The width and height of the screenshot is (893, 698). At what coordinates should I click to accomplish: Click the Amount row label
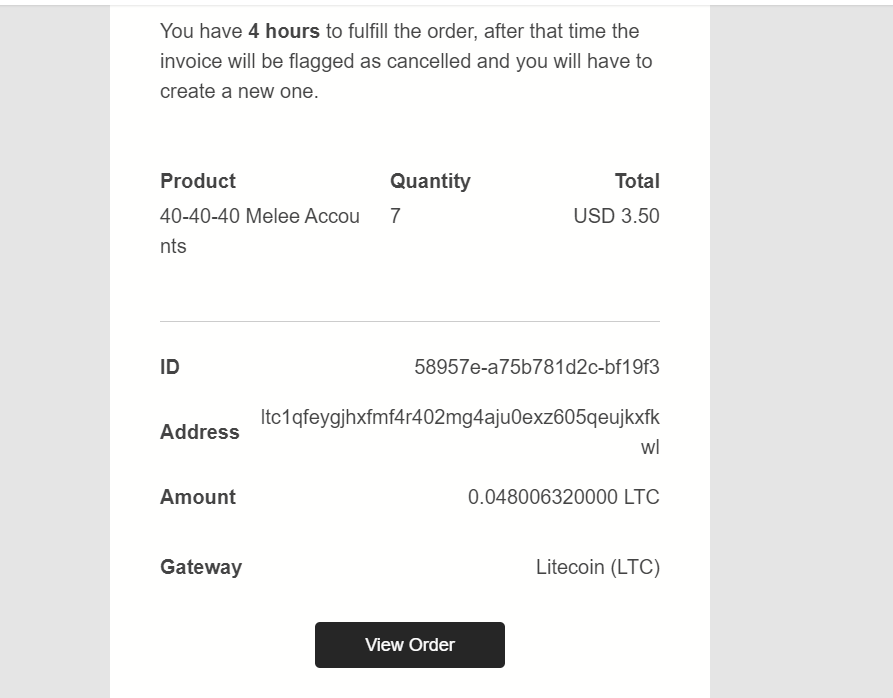point(198,497)
